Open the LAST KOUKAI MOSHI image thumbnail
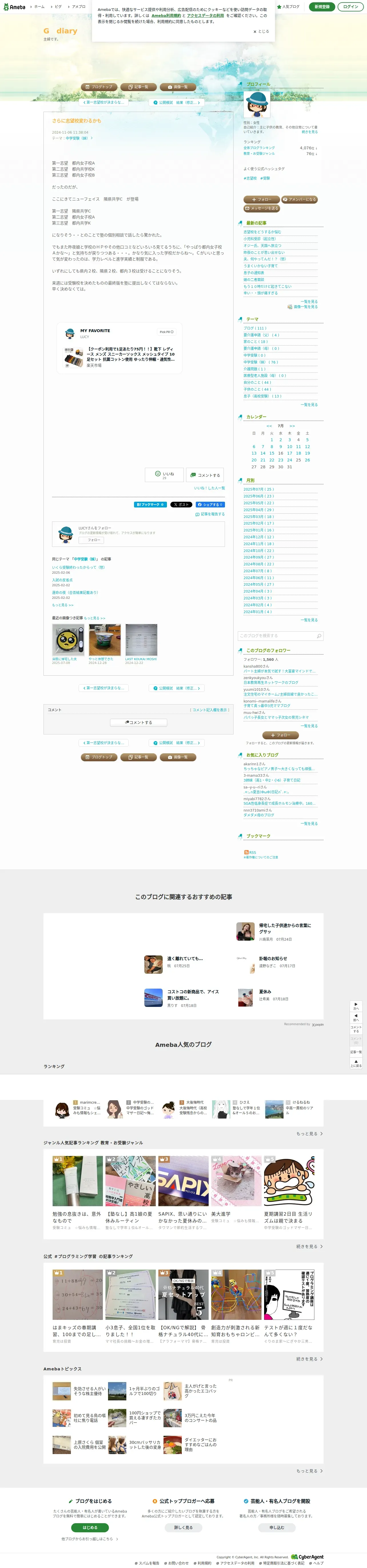Screen dimensions: 367x1568 (141, 639)
